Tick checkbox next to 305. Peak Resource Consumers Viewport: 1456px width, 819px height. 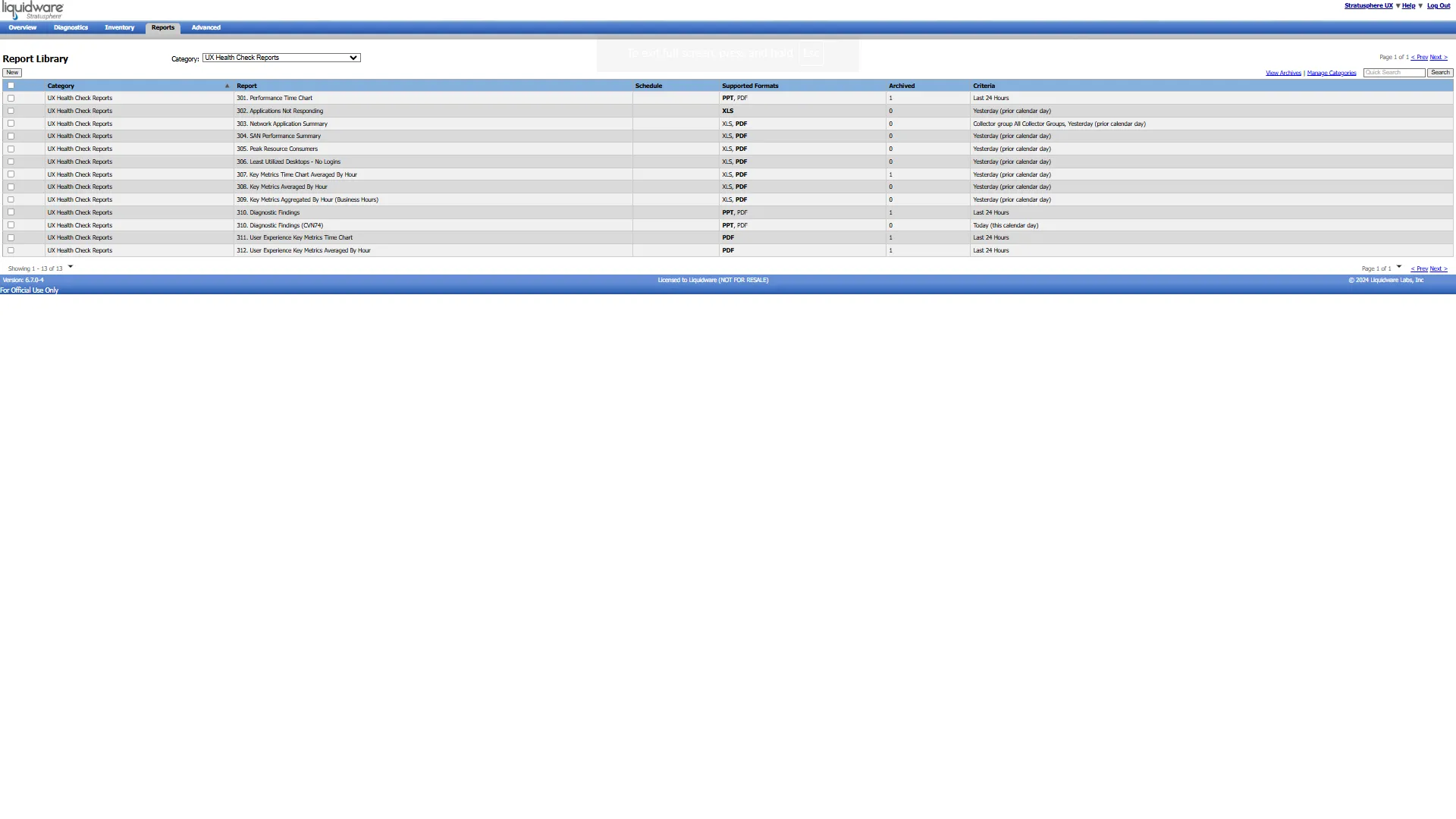(11, 149)
